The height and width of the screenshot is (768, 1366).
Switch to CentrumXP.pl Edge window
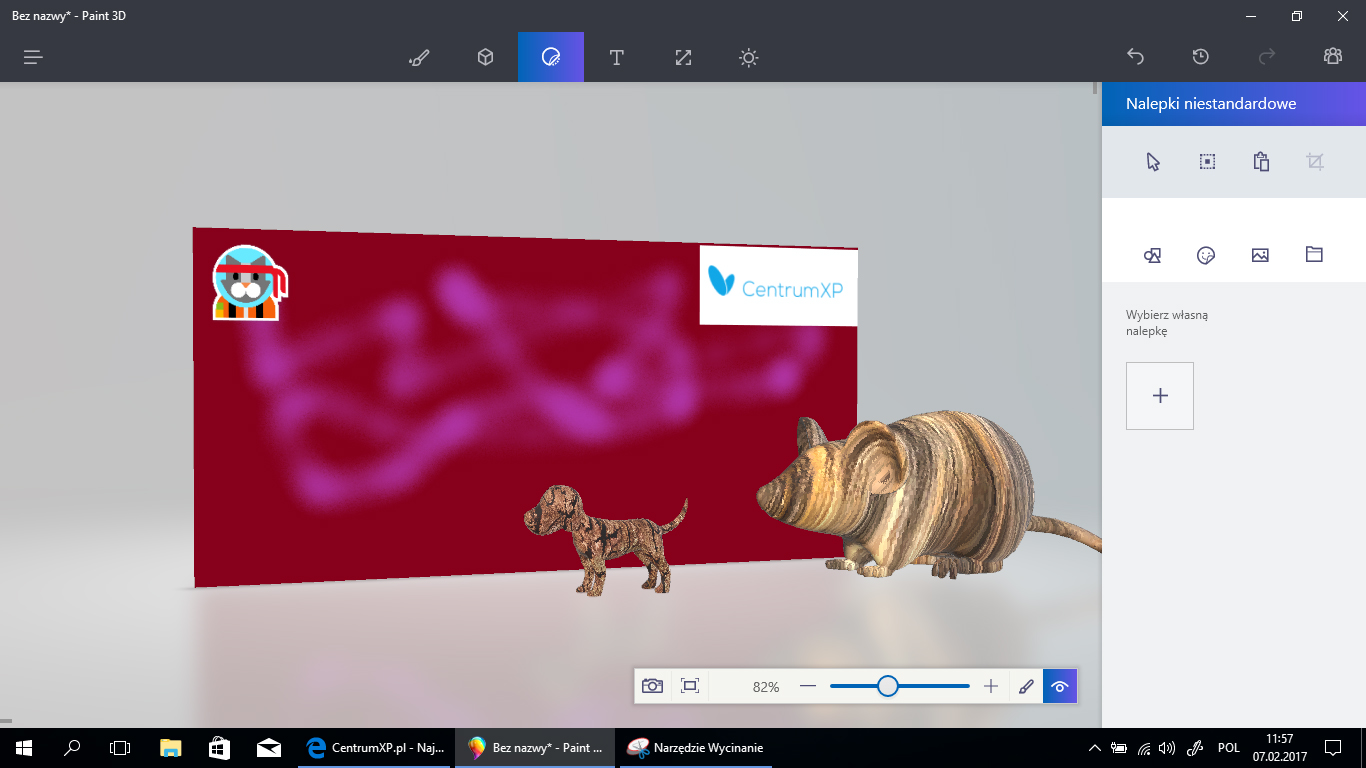376,747
